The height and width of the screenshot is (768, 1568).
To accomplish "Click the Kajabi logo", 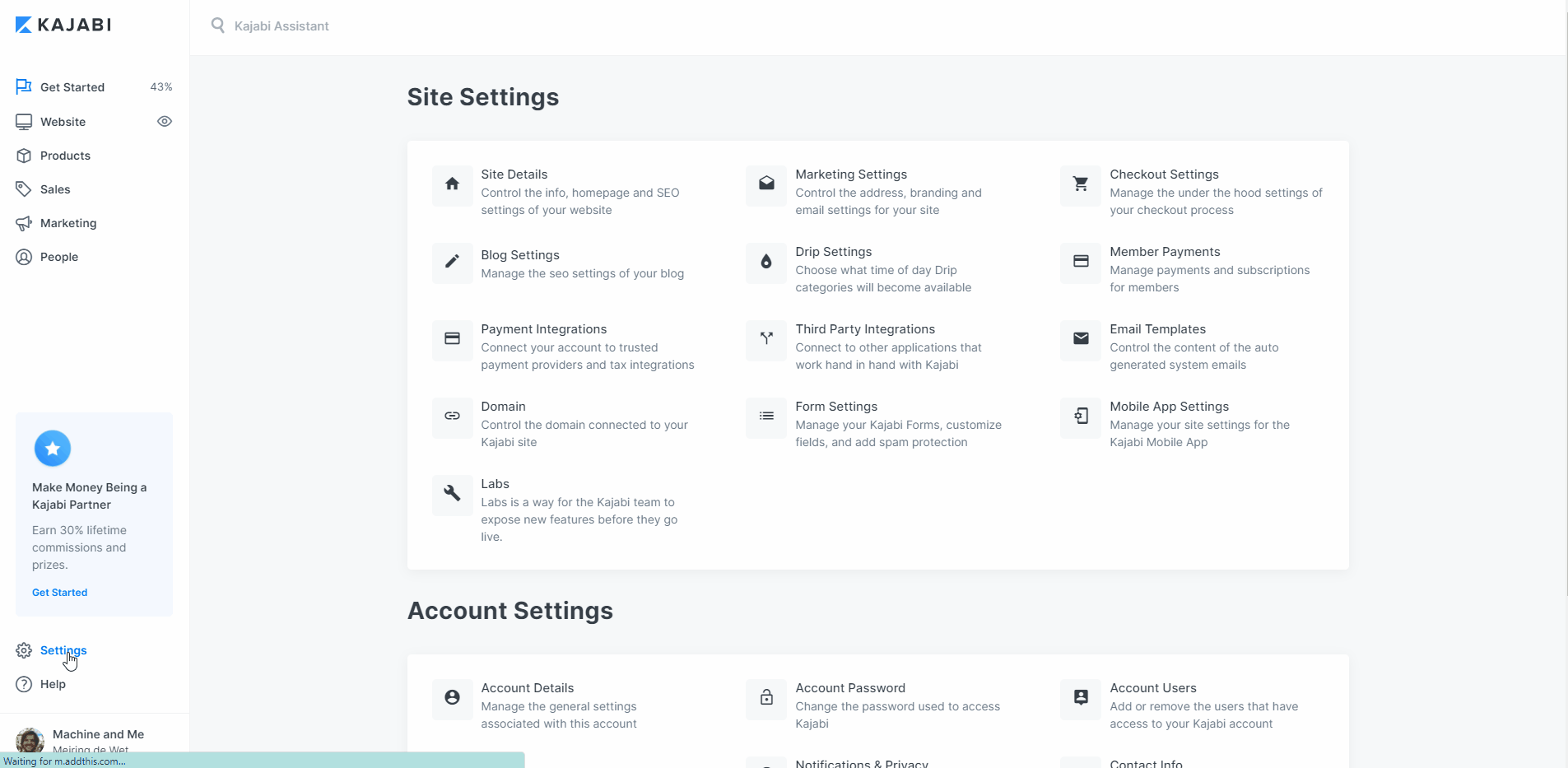I will (x=63, y=25).
